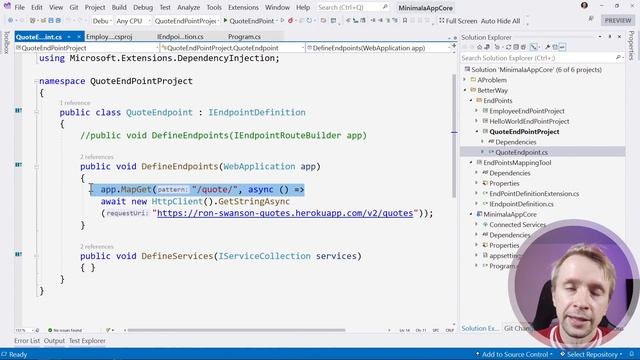Click the feedback icon near PREVIEW
The image size is (640, 360).
pyautogui.click(x=591, y=19)
